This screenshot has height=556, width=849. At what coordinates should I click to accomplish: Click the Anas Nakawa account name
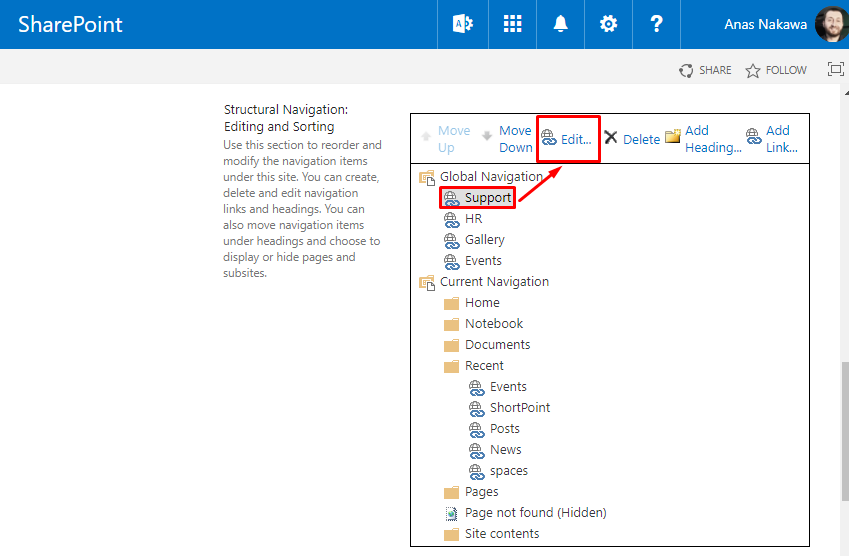765,24
